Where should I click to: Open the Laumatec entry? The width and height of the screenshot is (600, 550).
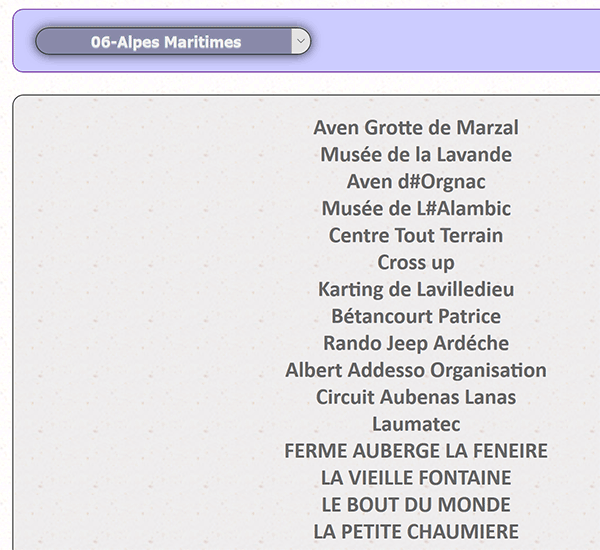416,424
